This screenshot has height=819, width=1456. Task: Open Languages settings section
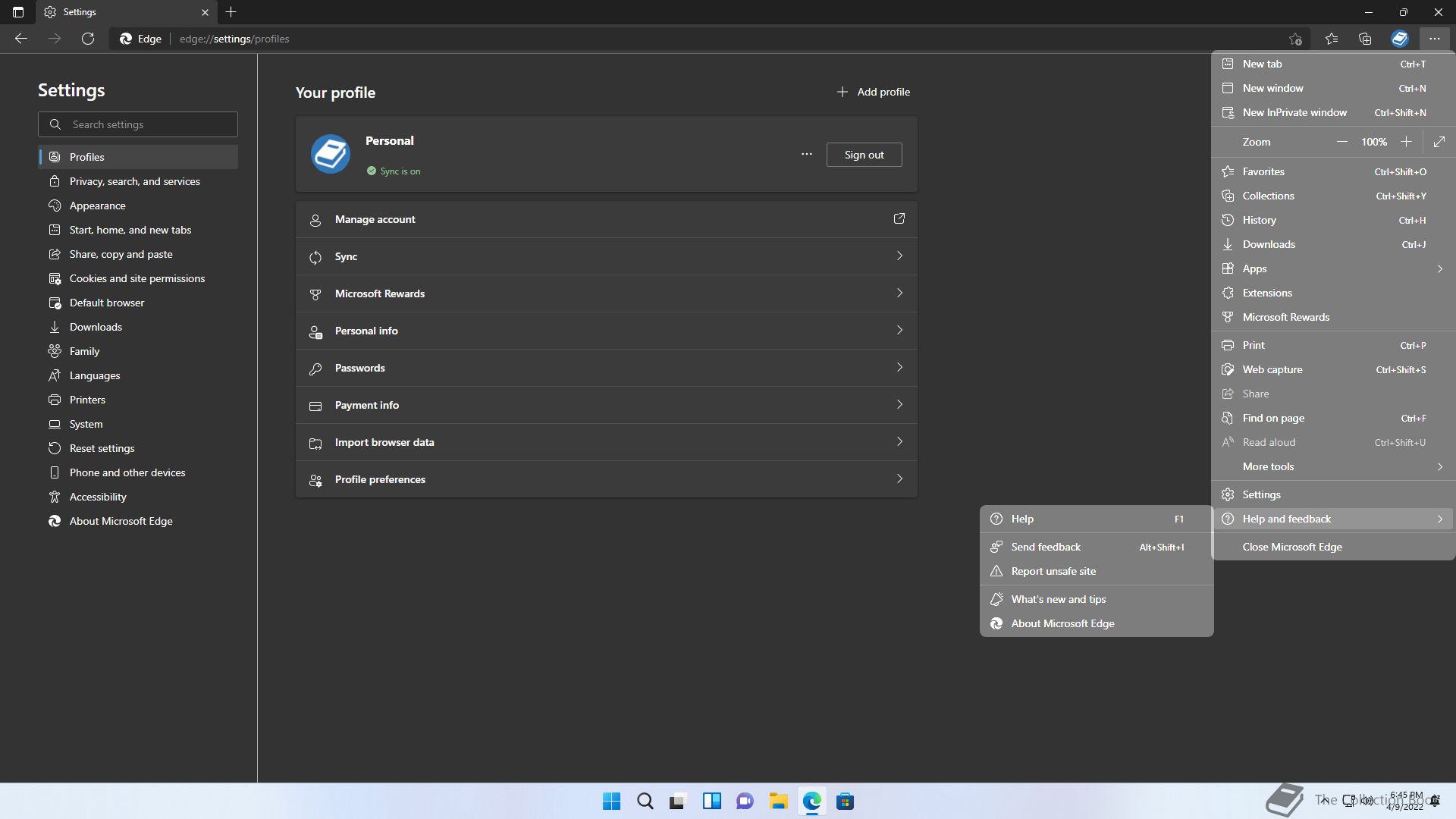(138, 375)
